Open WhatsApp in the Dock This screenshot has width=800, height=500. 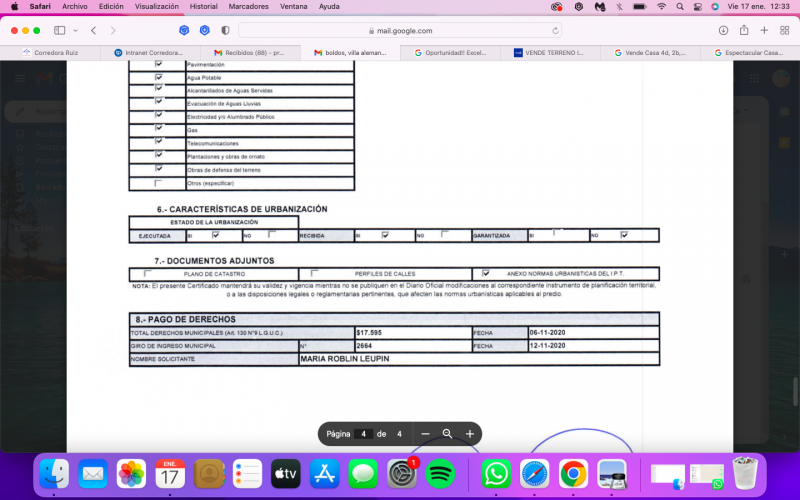pyautogui.click(x=496, y=474)
